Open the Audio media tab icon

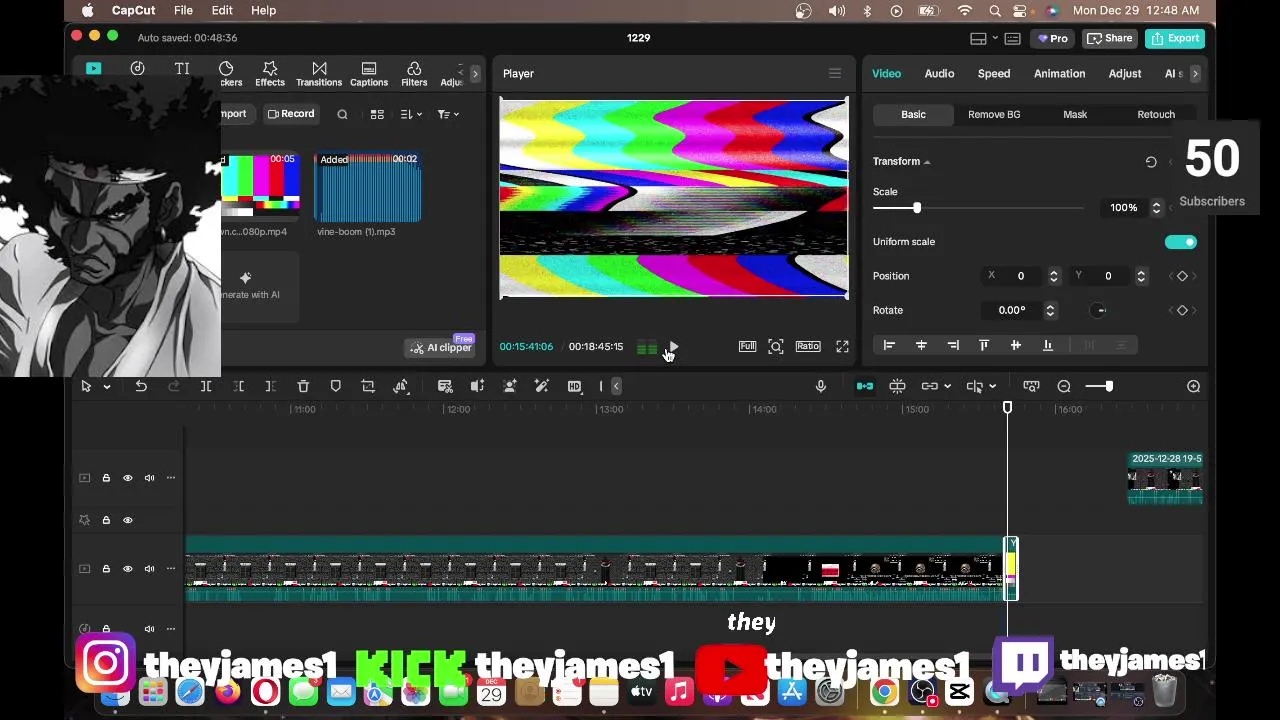137,69
